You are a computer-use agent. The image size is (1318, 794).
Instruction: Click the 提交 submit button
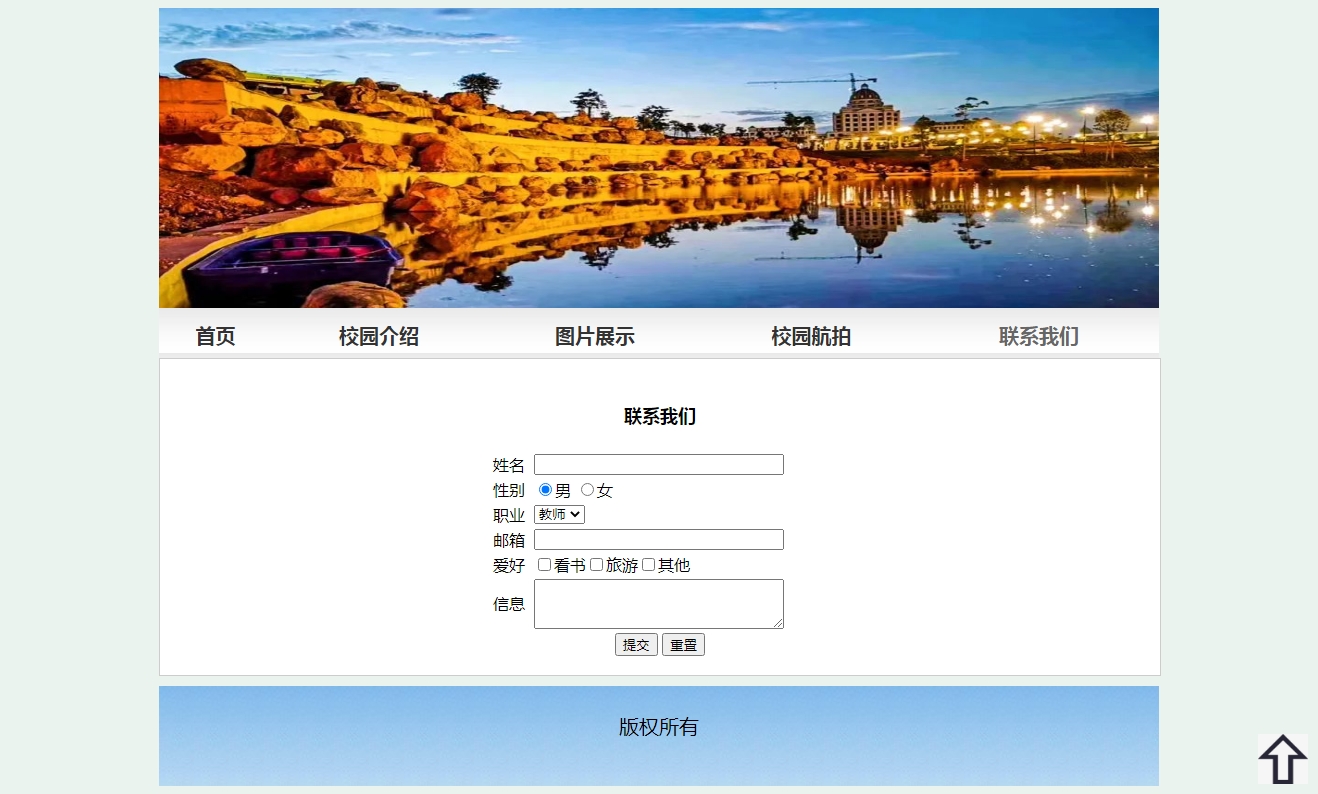(636, 645)
